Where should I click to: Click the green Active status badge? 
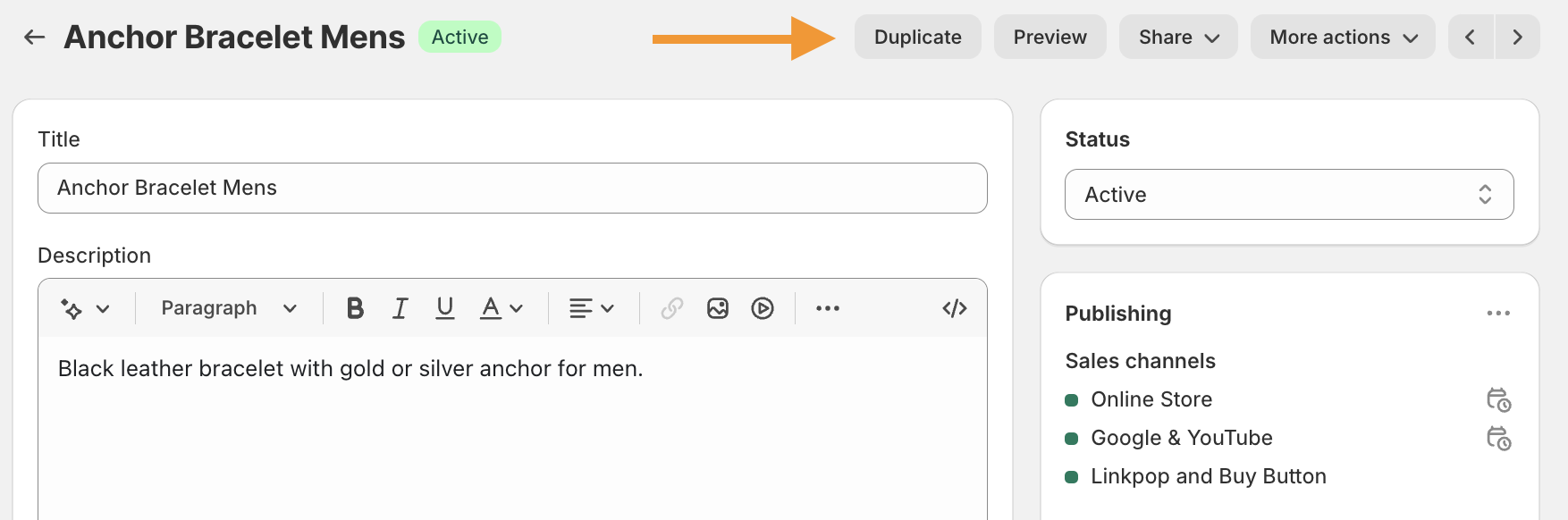point(459,37)
